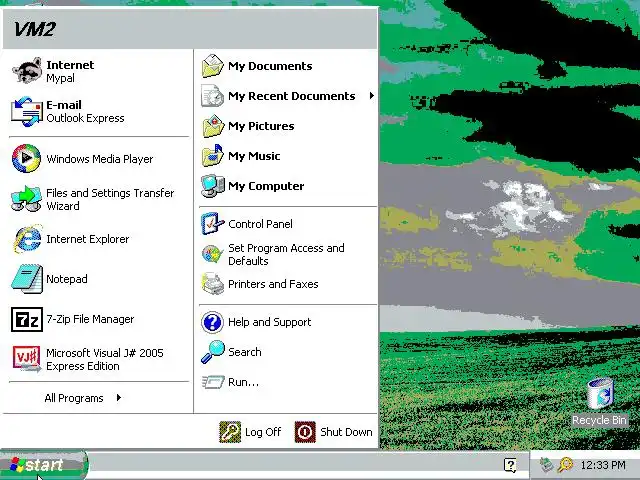Open My Documents folder icon
The height and width of the screenshot is (480, 640).
[x=213, y=66]
